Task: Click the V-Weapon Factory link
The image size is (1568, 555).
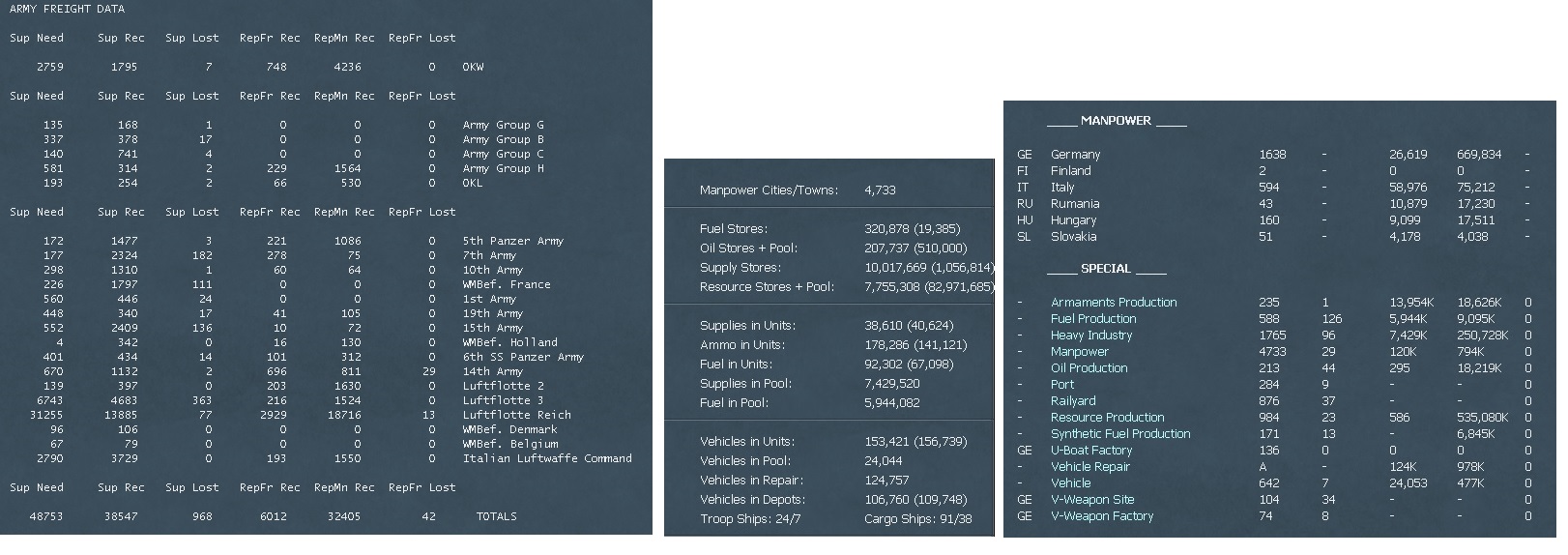Action: click(1102, 516)
